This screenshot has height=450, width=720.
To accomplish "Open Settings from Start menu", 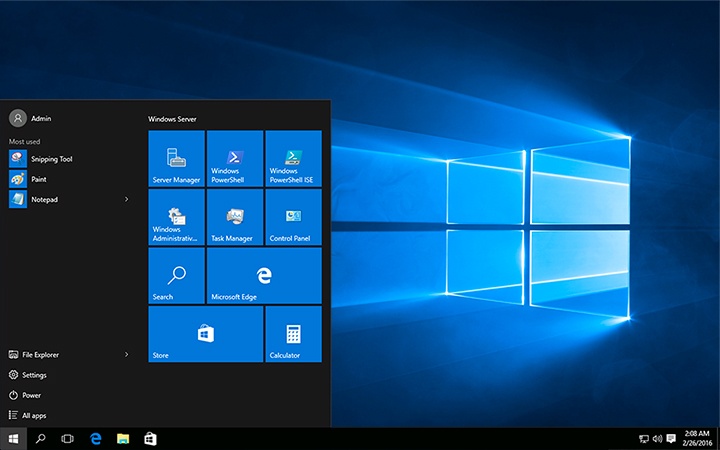I will click(x=28, y=375).
